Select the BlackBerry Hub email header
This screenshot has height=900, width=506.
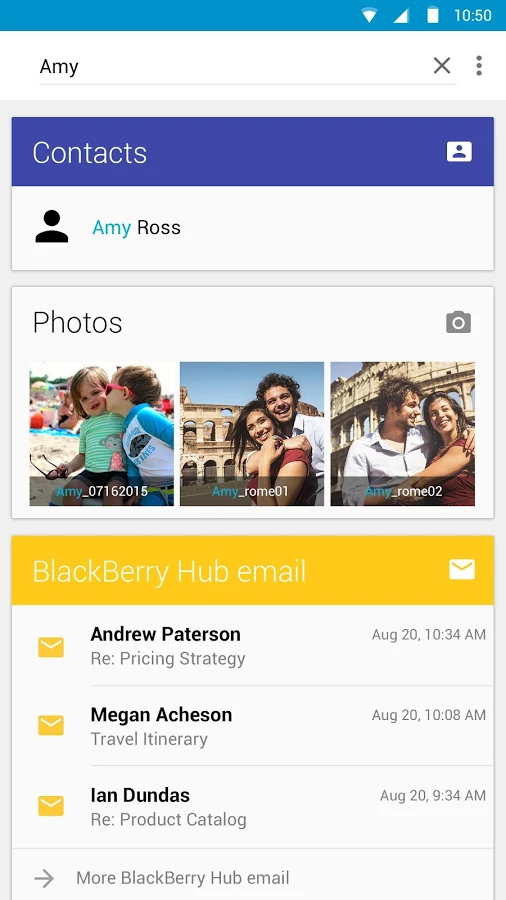click(x=252, y=570)
